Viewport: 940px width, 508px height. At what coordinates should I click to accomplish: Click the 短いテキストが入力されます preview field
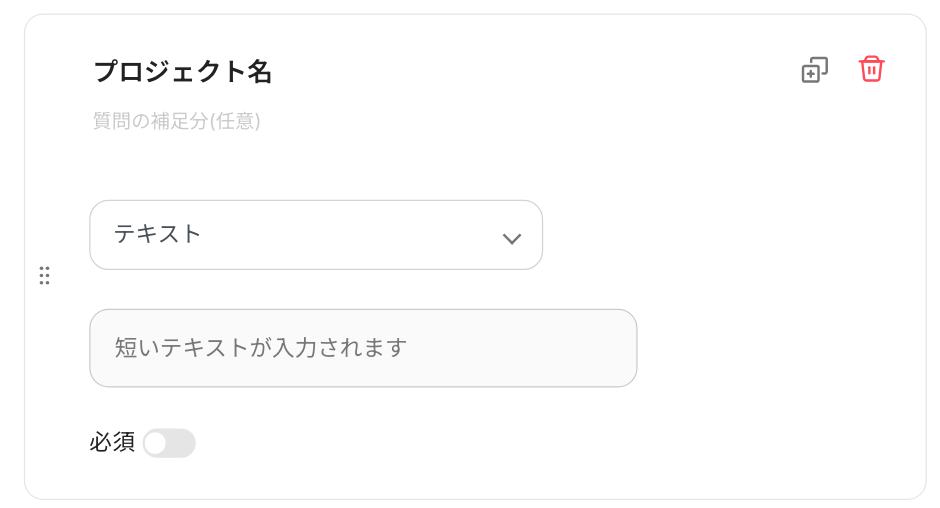363,348
